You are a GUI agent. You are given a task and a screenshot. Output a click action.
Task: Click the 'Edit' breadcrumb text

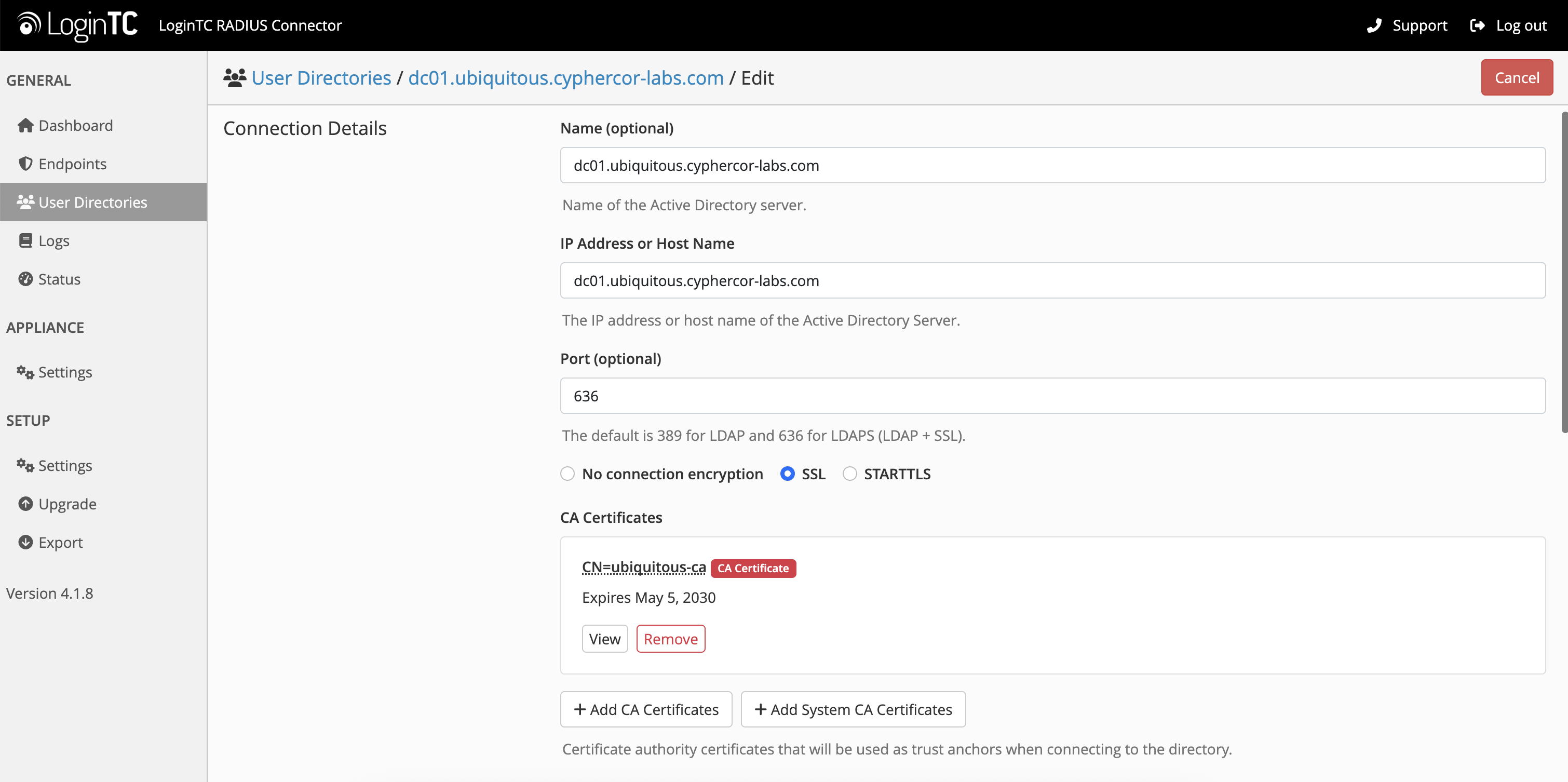point(757,77)
